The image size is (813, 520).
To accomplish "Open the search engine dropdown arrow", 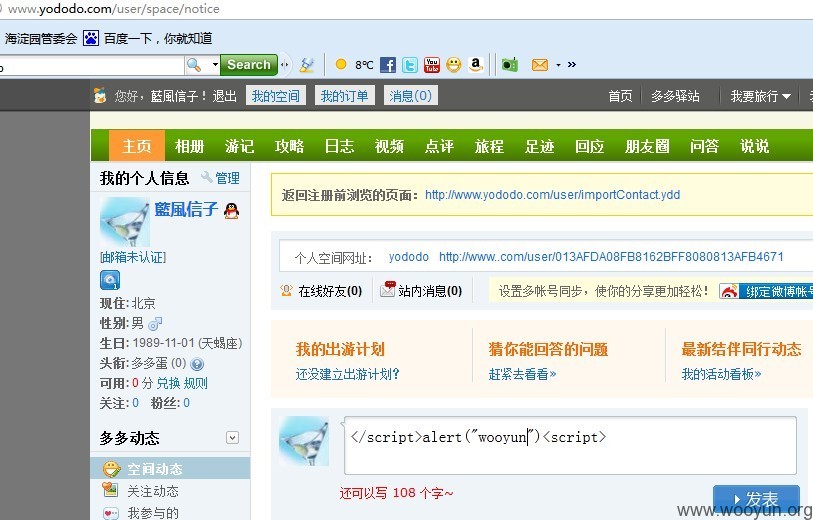I will point(215,65).
